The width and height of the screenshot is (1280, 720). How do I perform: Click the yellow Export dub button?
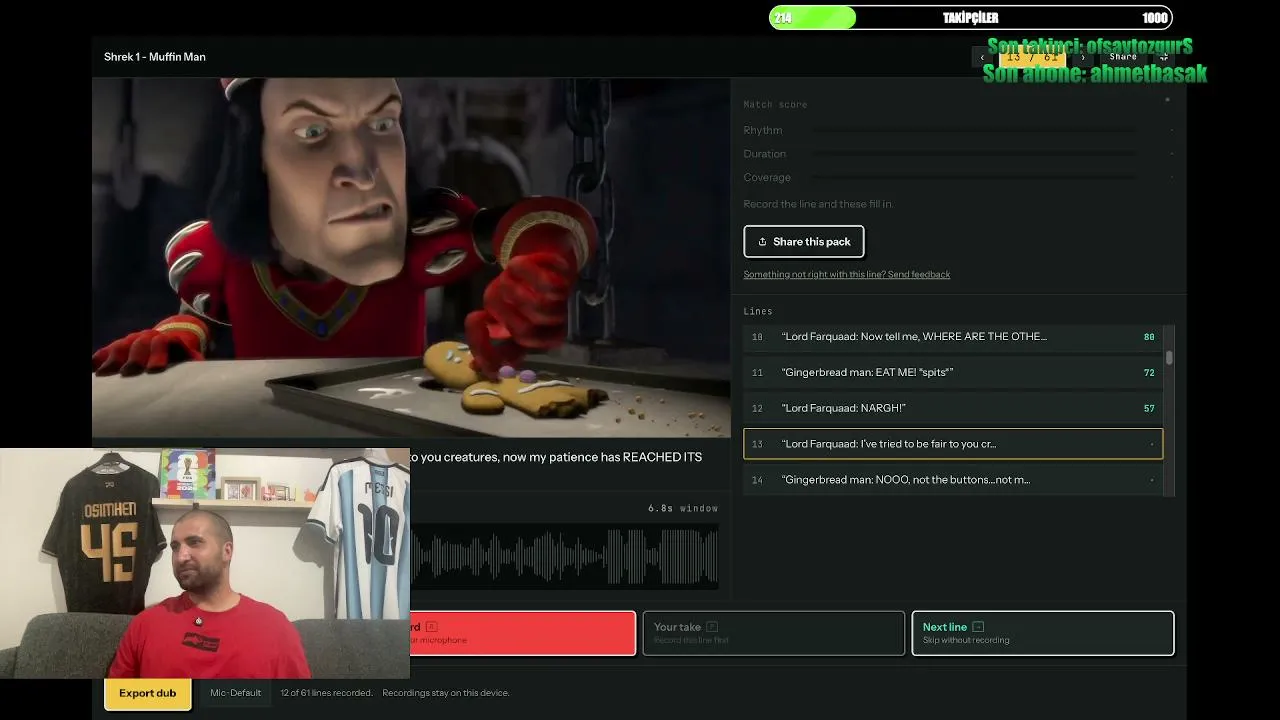coord(148,693)
